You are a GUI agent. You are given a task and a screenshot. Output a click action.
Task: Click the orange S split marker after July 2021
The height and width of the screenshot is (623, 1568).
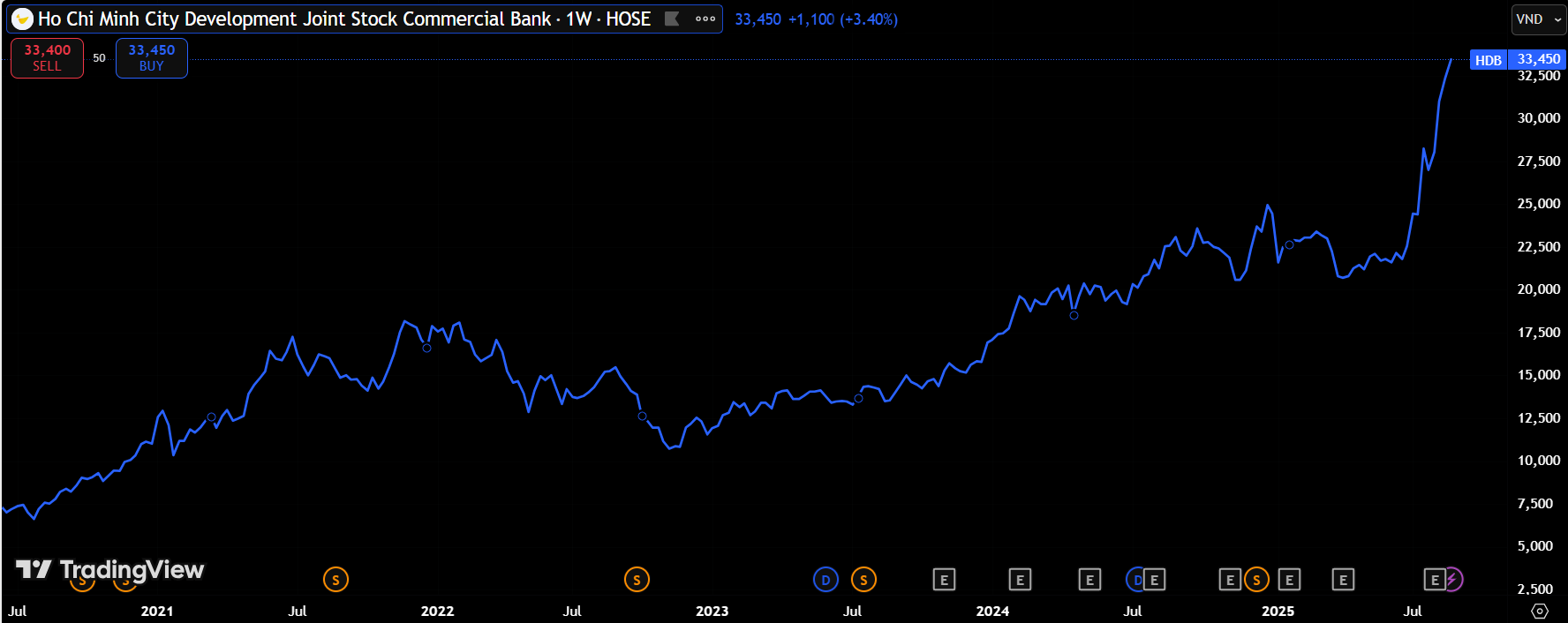click(335, 580)
